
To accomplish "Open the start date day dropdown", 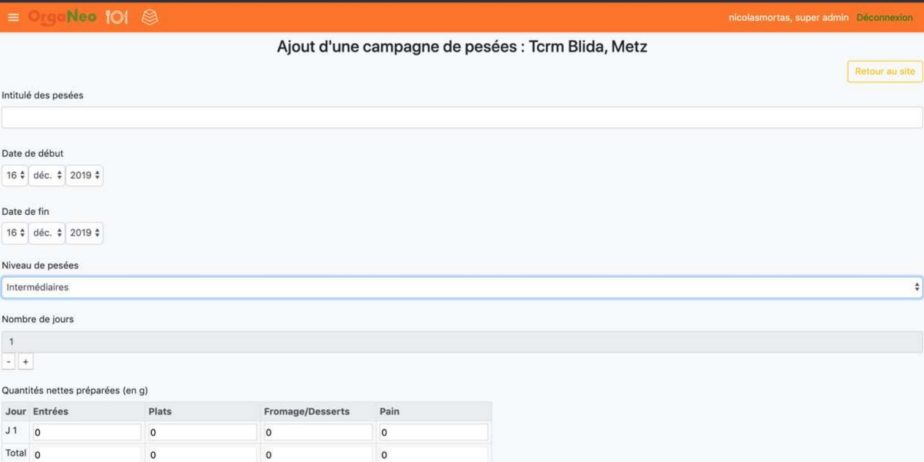I will tap(15, 175).
